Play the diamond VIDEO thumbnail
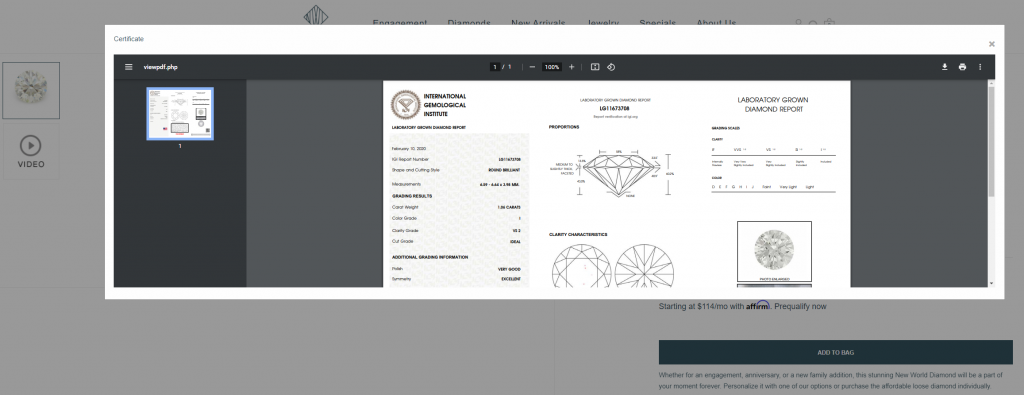This screenshot has height=395, width=1024. pos(31,151)
